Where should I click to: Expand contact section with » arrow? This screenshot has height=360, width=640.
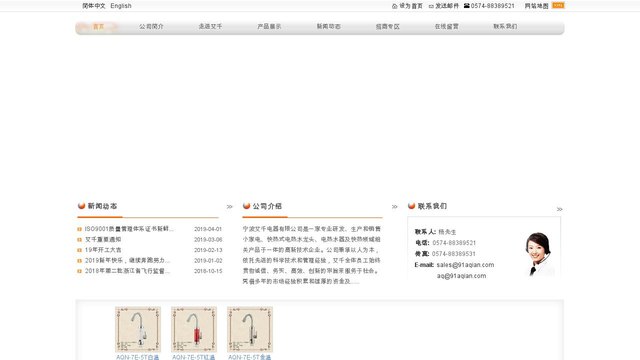coord(560,209)
